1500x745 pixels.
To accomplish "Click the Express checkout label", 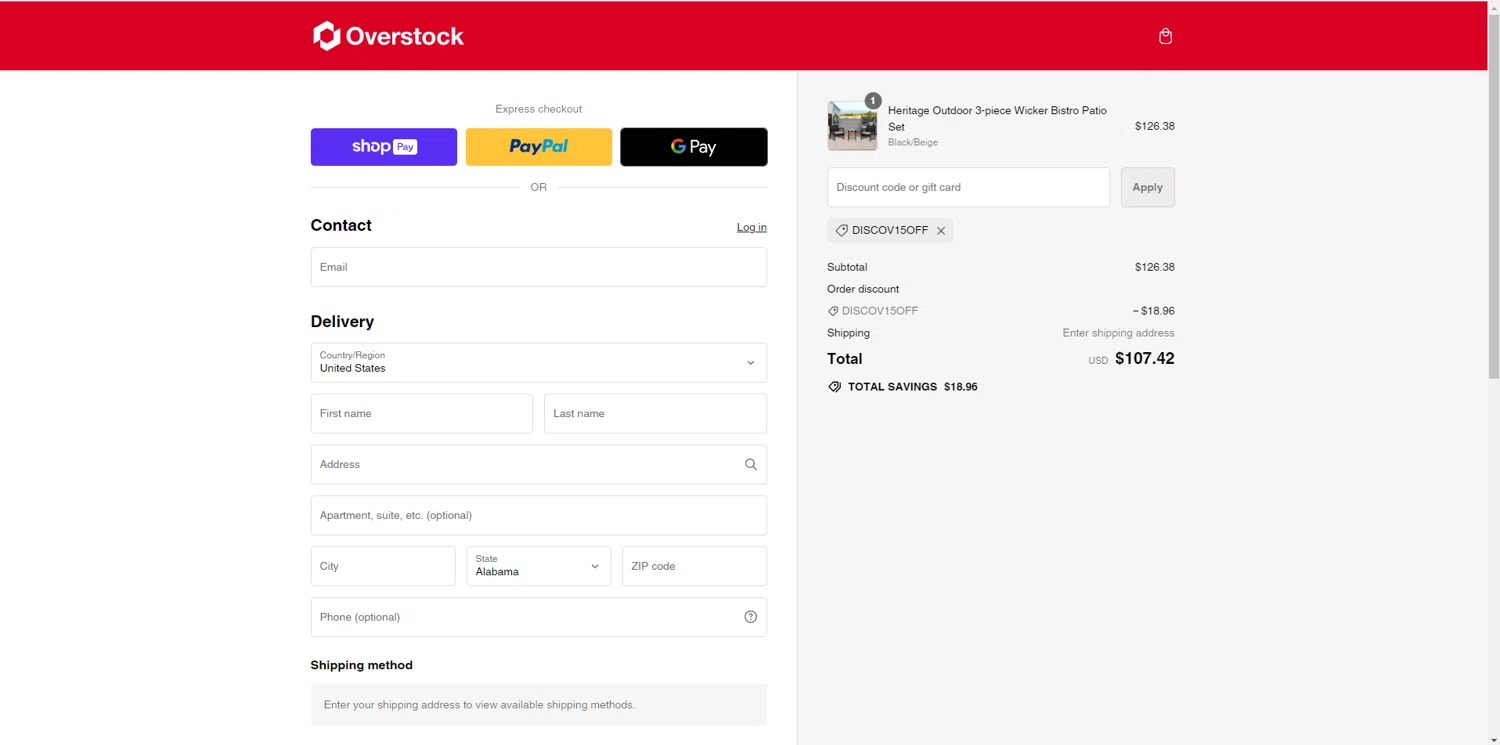I will 539,109.
